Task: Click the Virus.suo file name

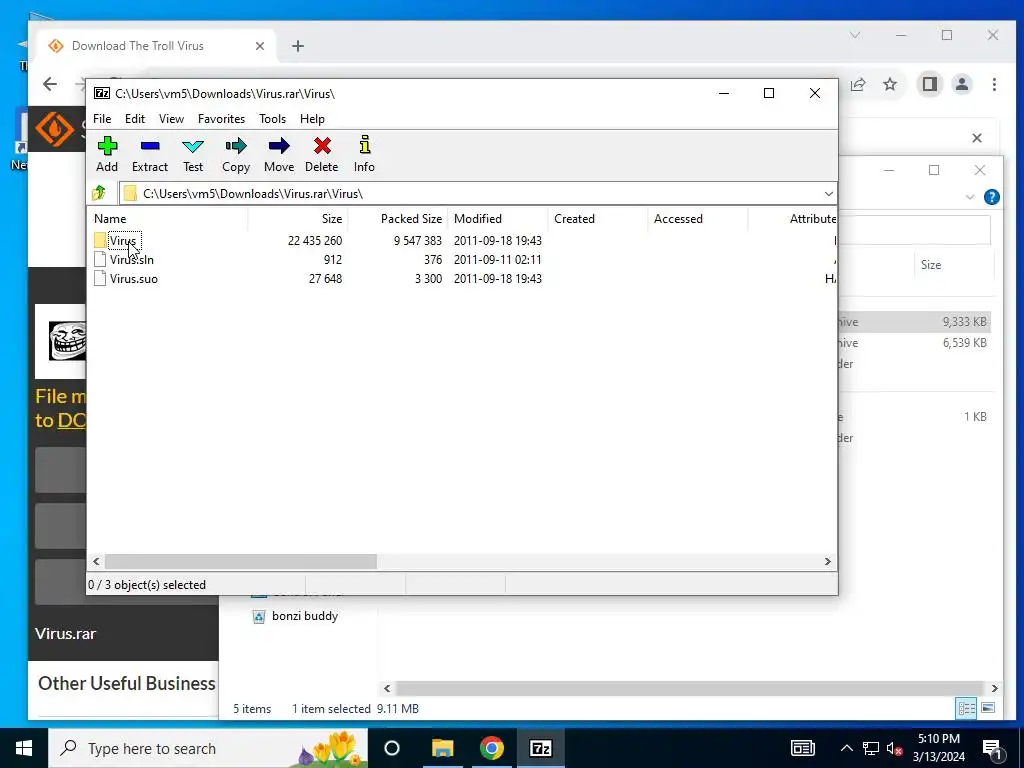Action: click(134, 278)
